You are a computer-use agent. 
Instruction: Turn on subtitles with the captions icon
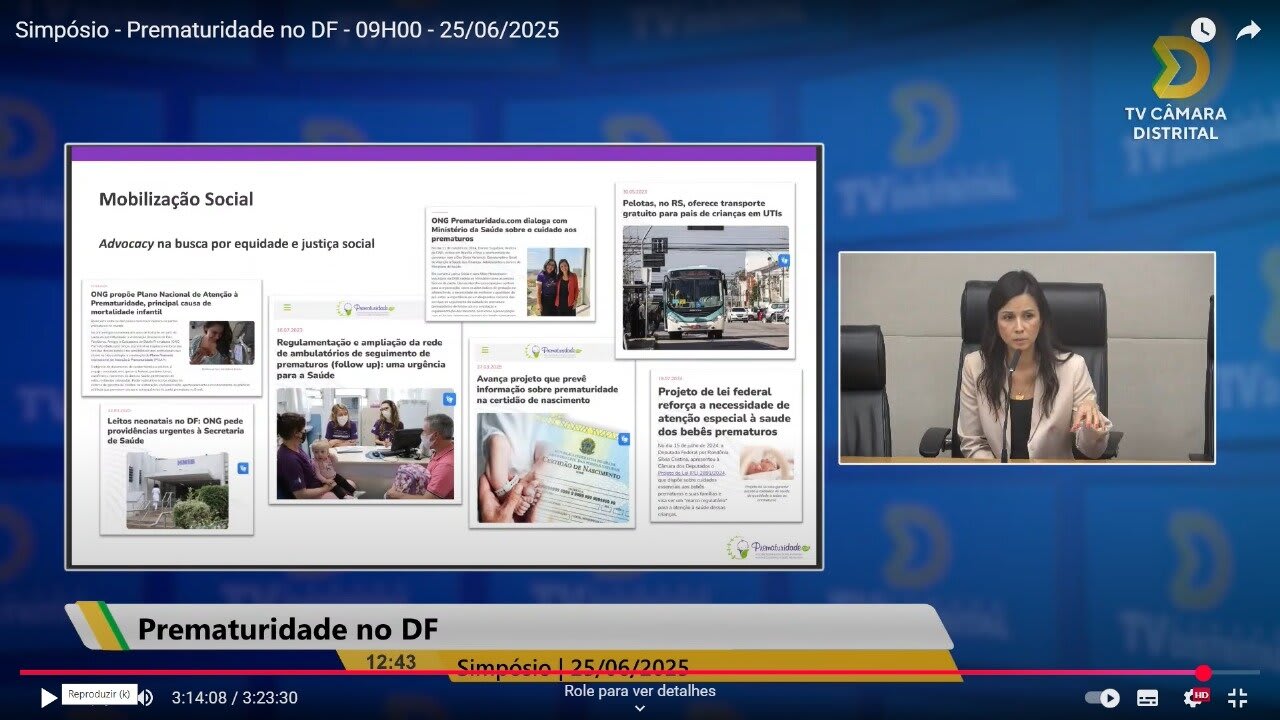pos(1148,698)
